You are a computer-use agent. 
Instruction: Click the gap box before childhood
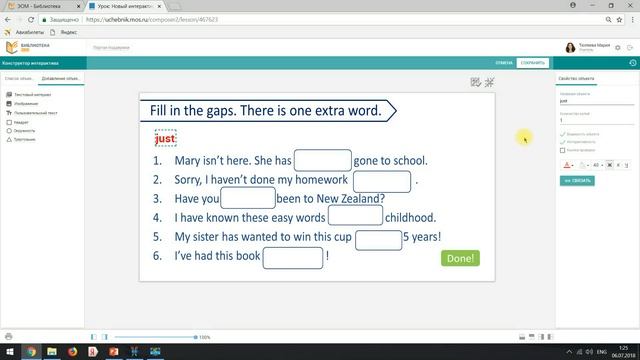355,215
